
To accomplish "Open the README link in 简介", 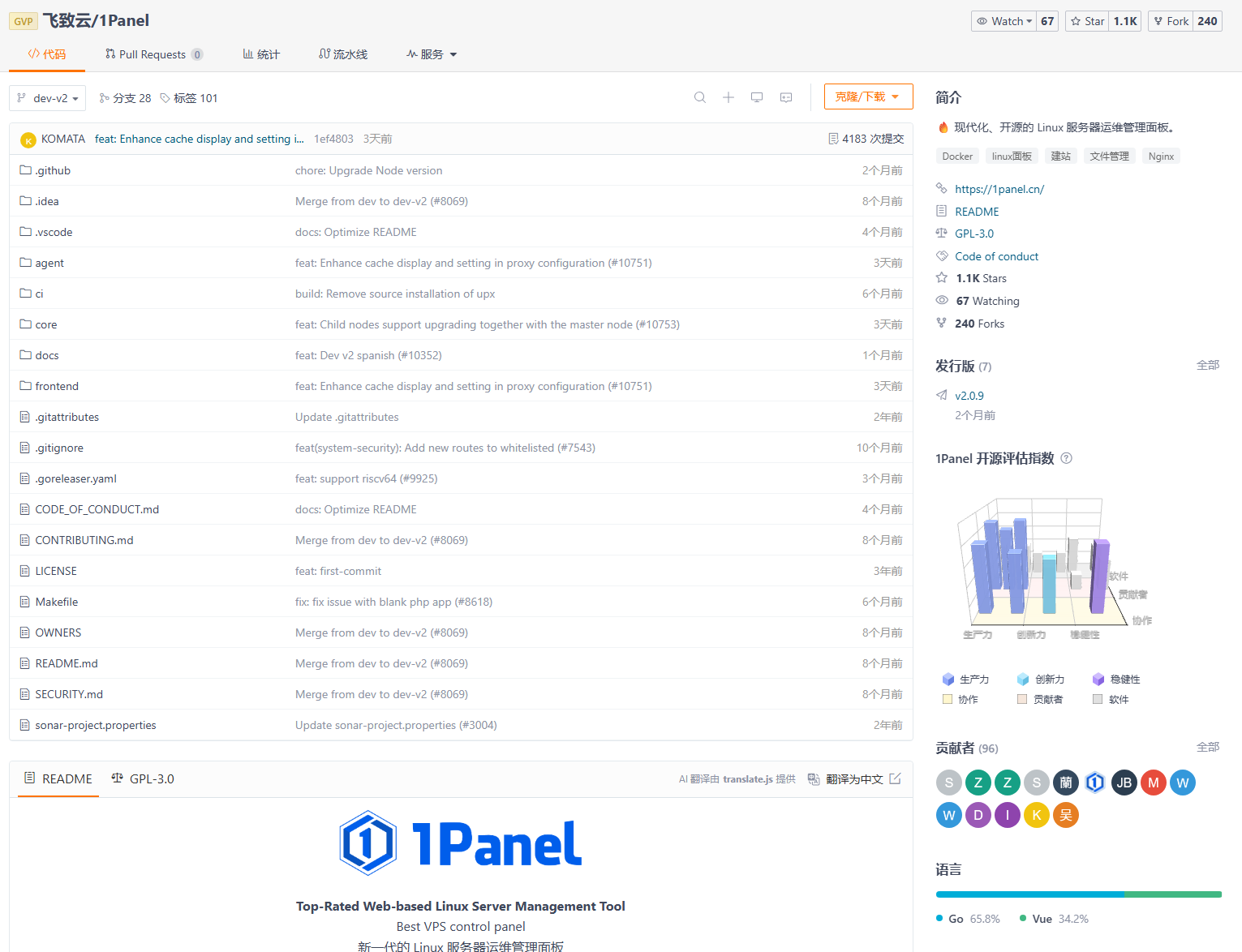I will (977, 212).
